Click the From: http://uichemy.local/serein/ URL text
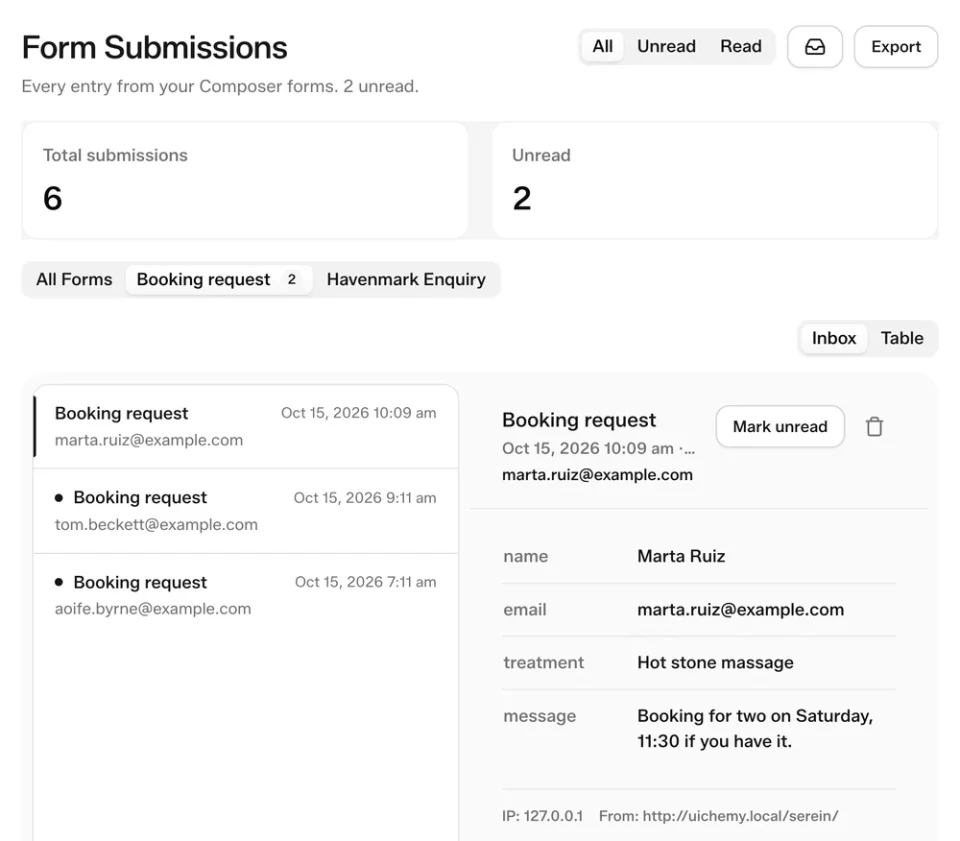This screenshot has width=960, height=841. pos(718,816)
